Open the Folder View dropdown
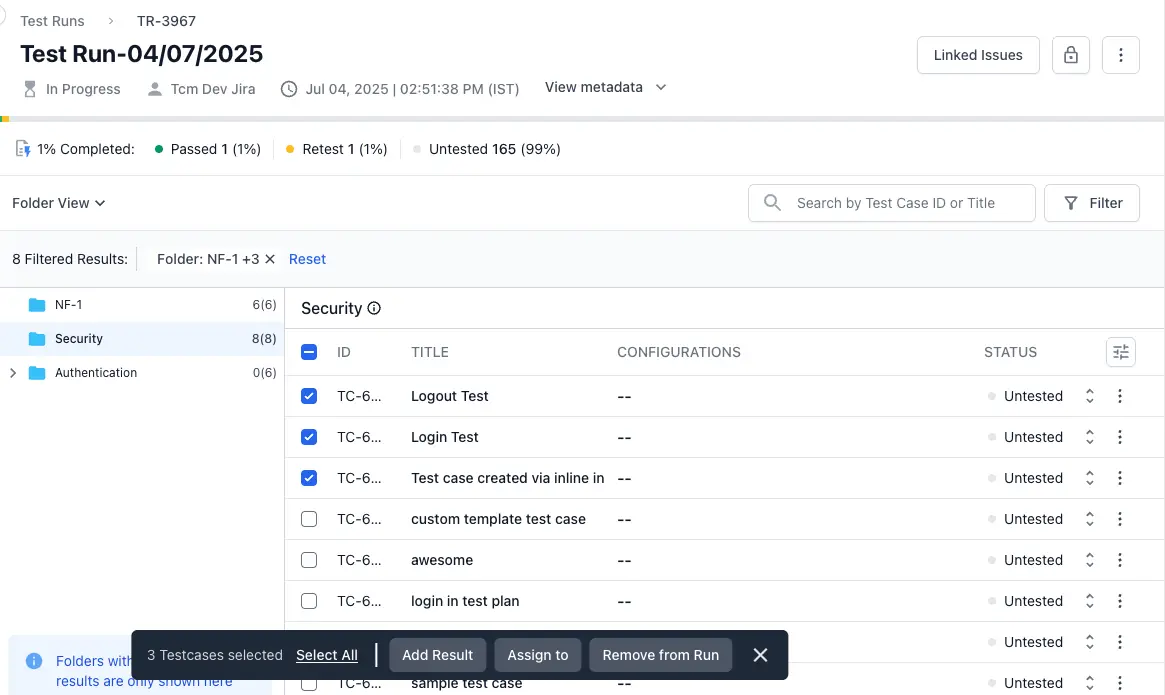Image resolution: width=1165 pixels, height=695 pixels. pyautogui.click(x=58, y=202)
